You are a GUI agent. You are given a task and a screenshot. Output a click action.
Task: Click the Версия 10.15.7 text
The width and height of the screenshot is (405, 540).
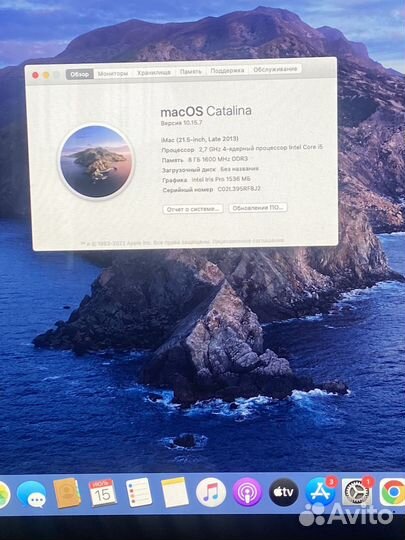click(x=181, y=123)
